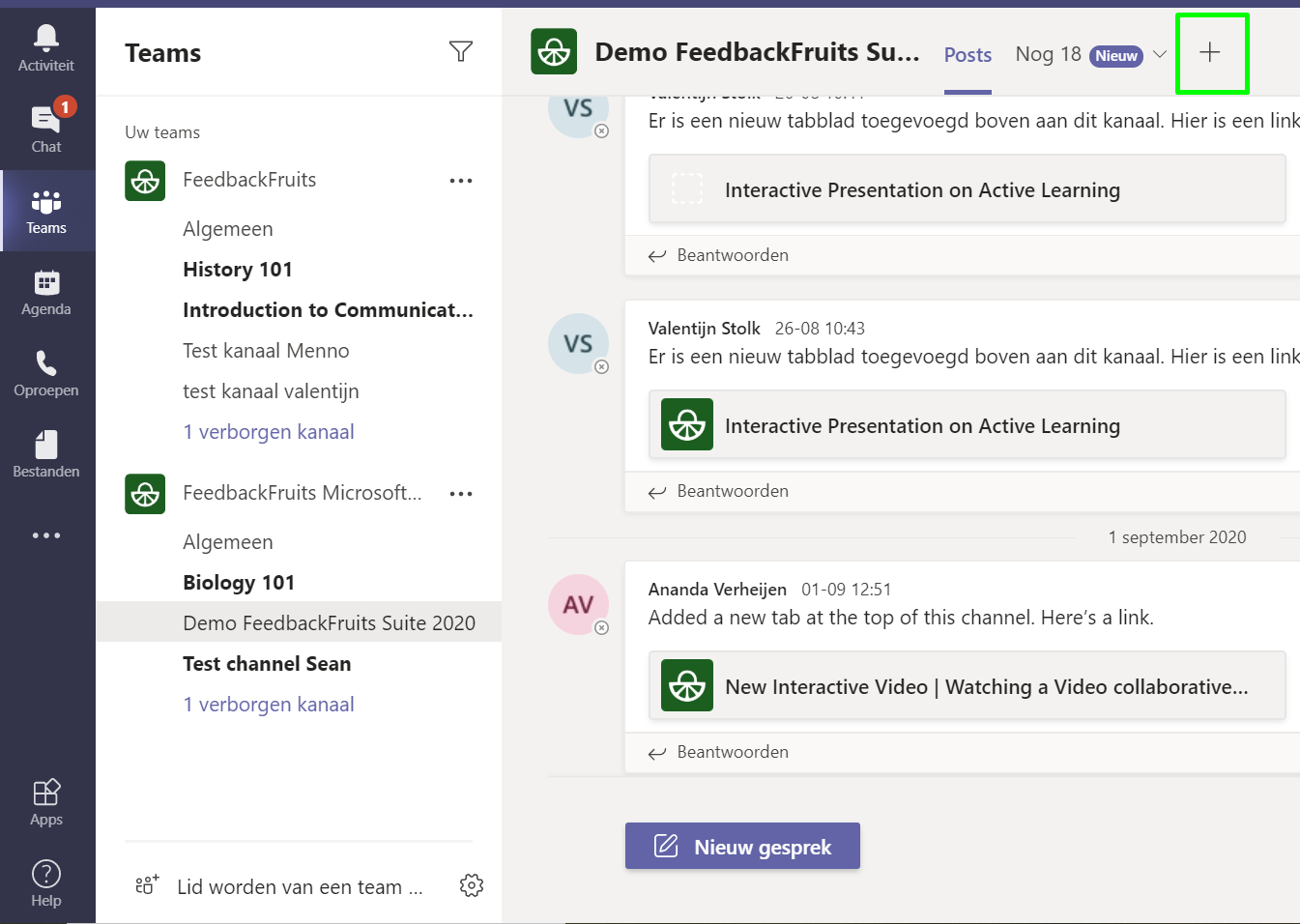The height and width of the screenshot is (924, 1300).
Task: Open New Interactive Video card title
Action: pos(987,687)
